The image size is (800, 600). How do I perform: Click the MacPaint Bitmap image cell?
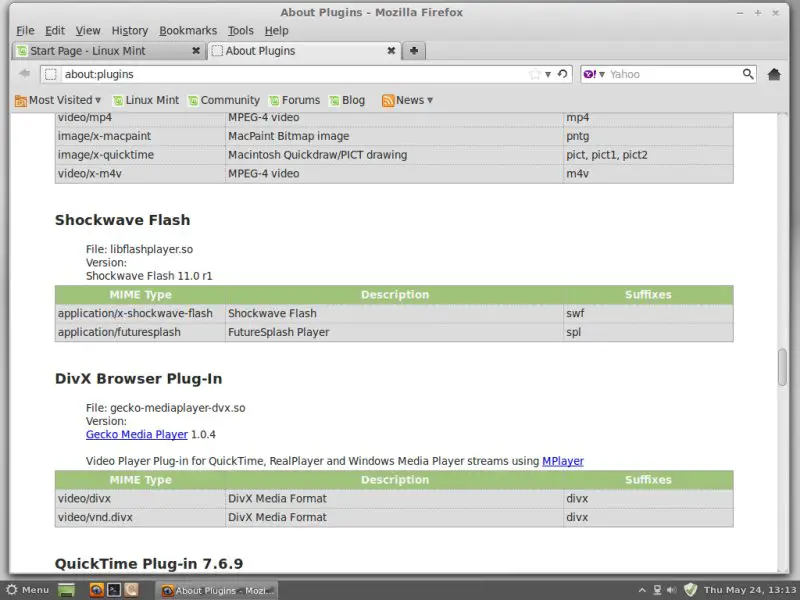[394, 136]
